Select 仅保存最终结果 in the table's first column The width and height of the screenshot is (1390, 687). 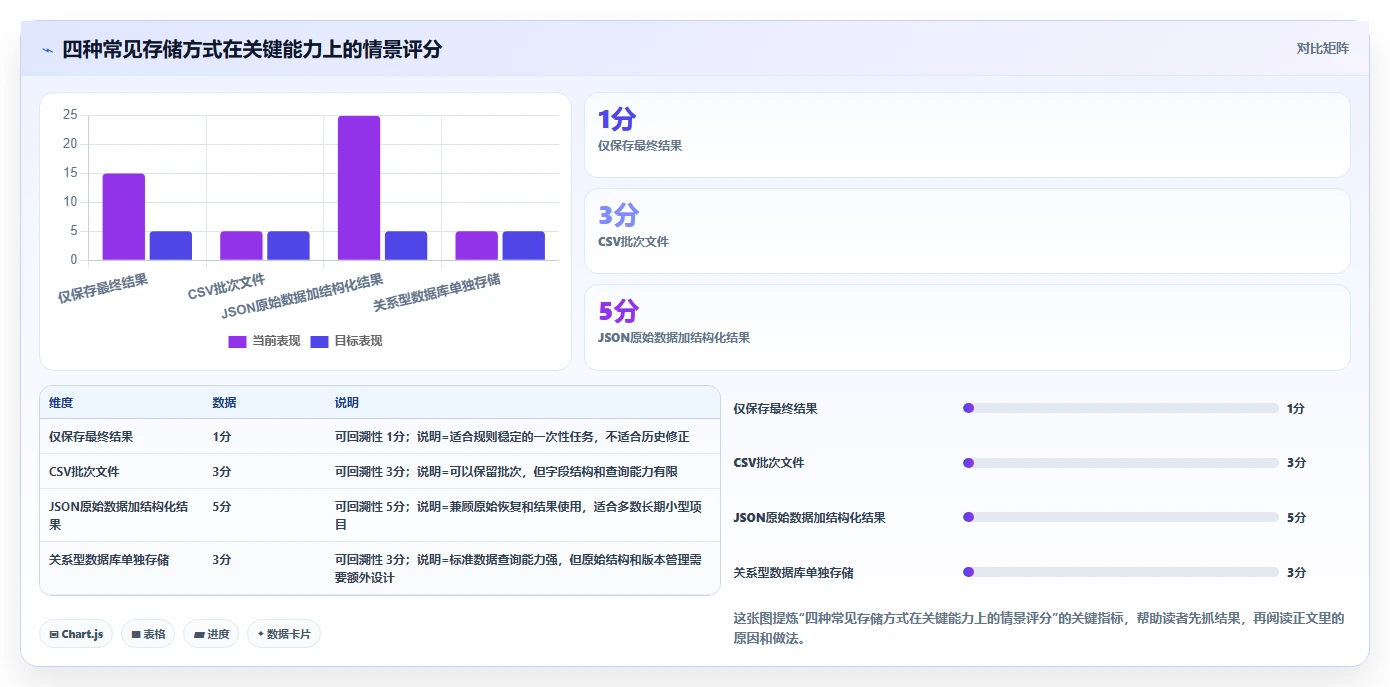coord(91,437)
